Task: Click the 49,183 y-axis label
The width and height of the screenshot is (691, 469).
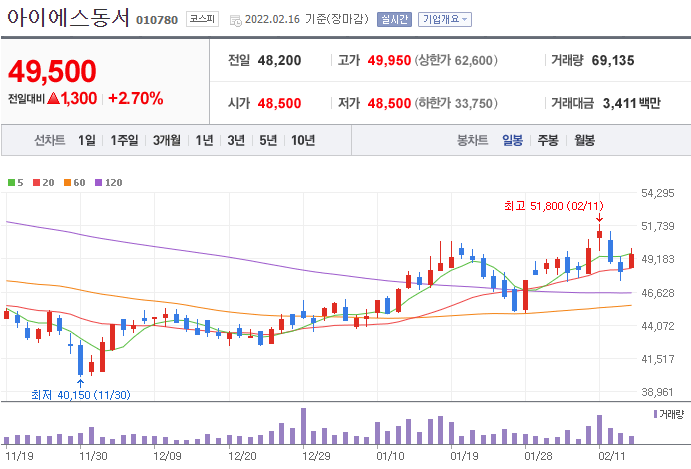Action: tap(658, 259)
